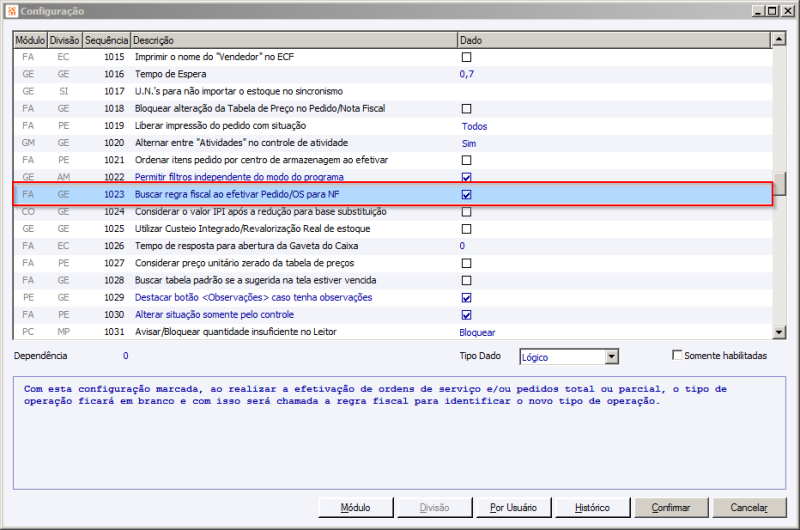The height and width of the screenshot is (530, 800).
Task: Click the Configuração window title icon
Action: [x=12, y=11]
